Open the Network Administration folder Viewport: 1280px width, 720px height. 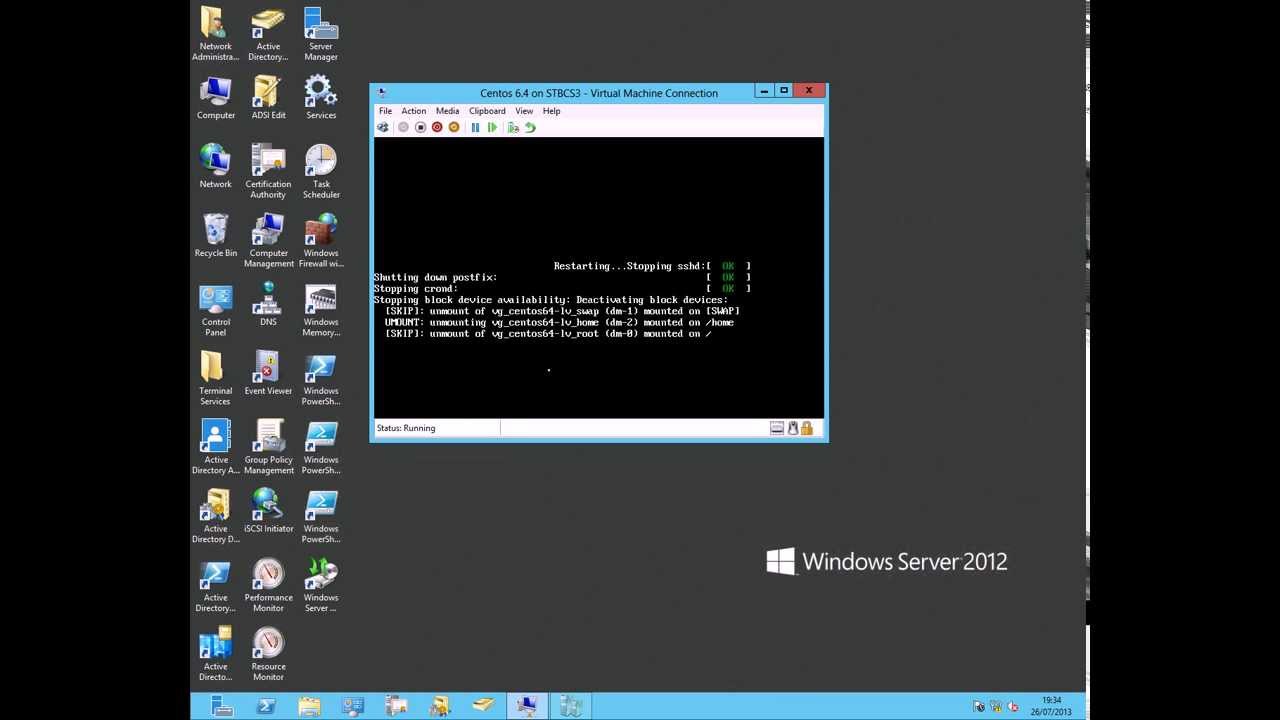click(215, 34)
